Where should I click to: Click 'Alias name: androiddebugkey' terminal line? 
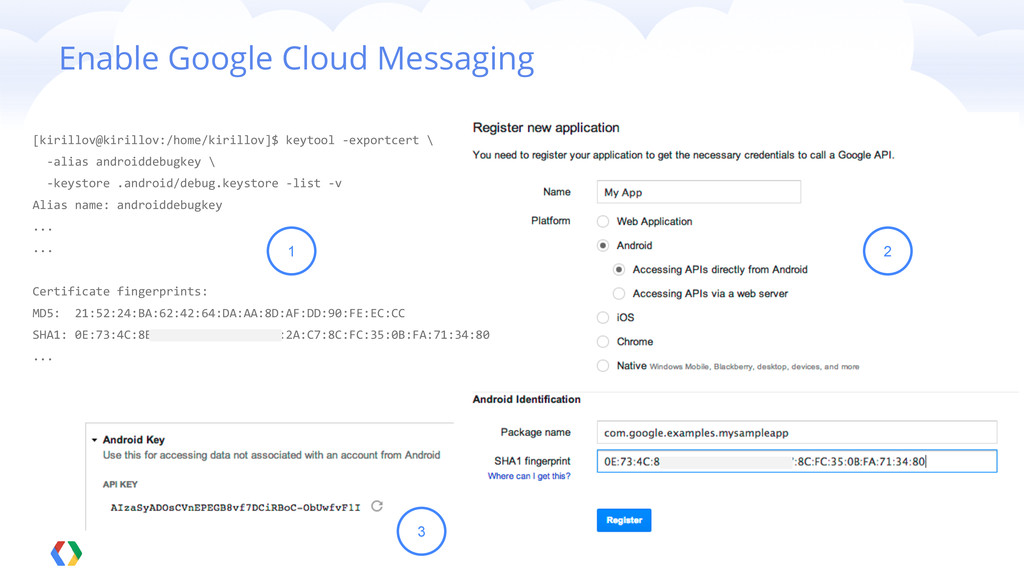coord(127,205)
